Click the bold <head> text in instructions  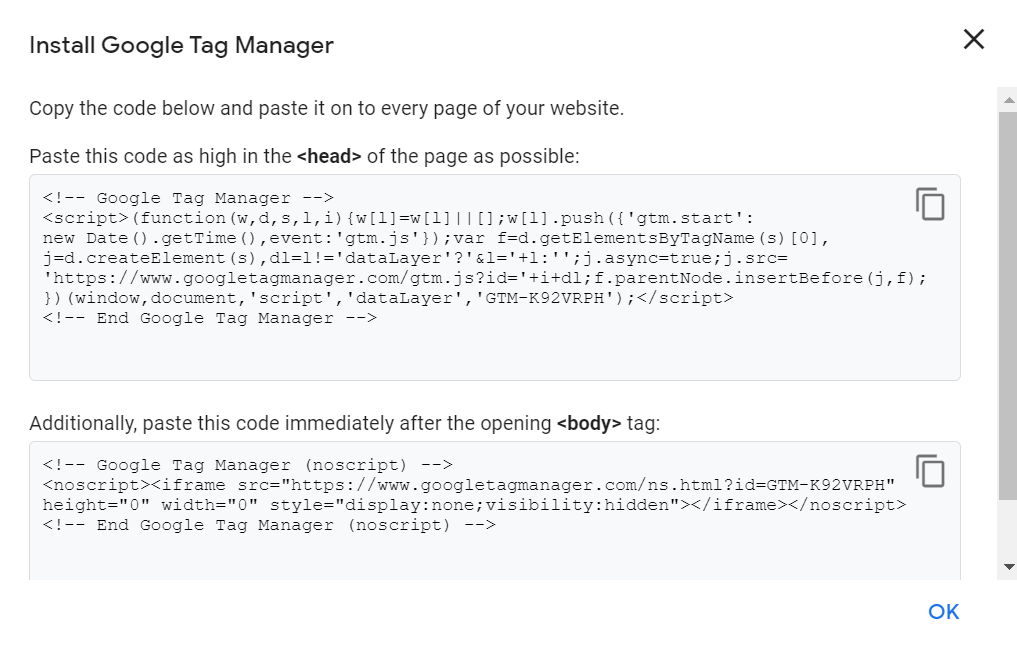coord(329,156)
